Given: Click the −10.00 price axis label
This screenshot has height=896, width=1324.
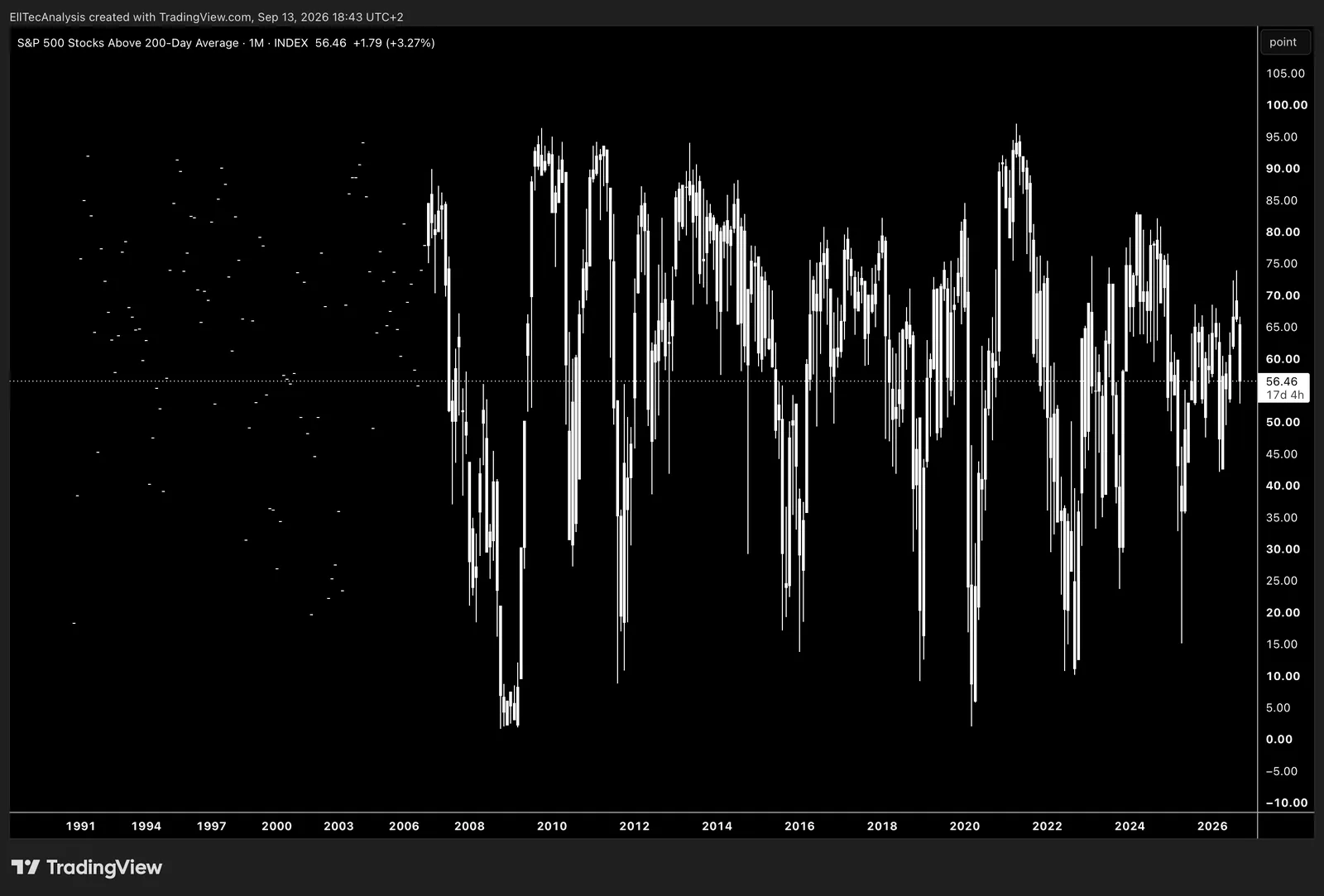Looking at the screenshot, I should click(1287, 803).
